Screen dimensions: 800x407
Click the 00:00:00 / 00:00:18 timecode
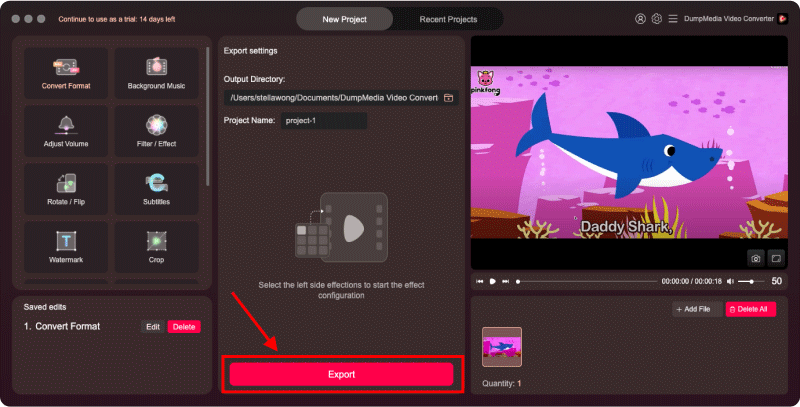(691, 281)
